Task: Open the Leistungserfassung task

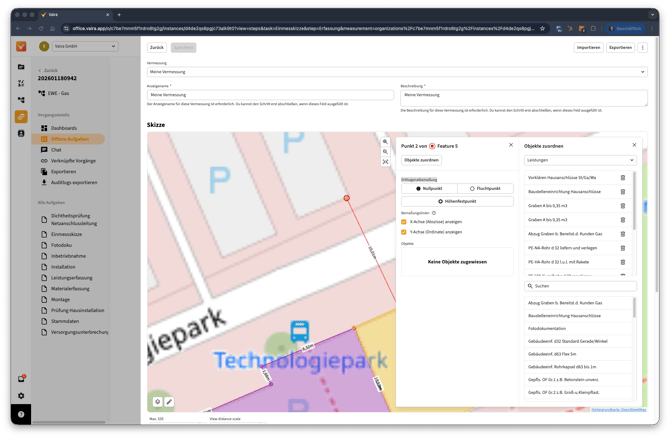Action: click(71, 278)
